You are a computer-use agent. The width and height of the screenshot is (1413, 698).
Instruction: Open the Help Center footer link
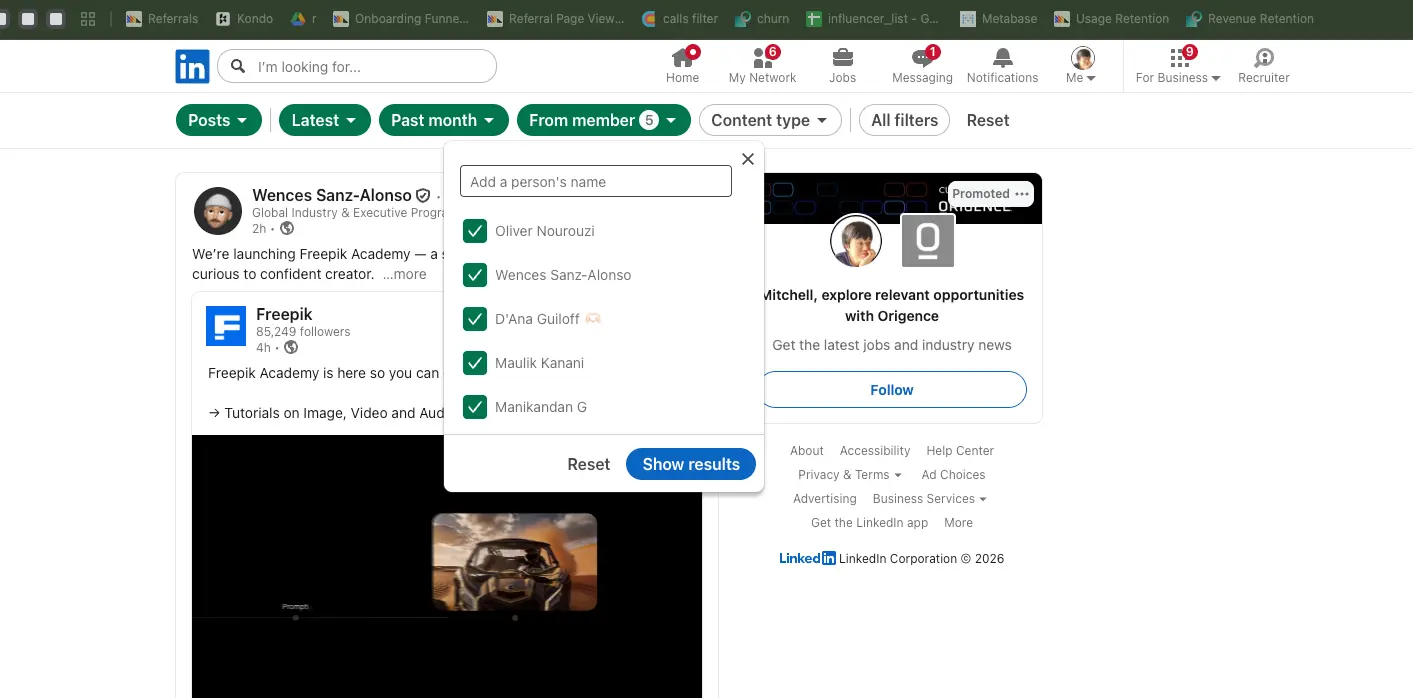click(x=960, y=451)
